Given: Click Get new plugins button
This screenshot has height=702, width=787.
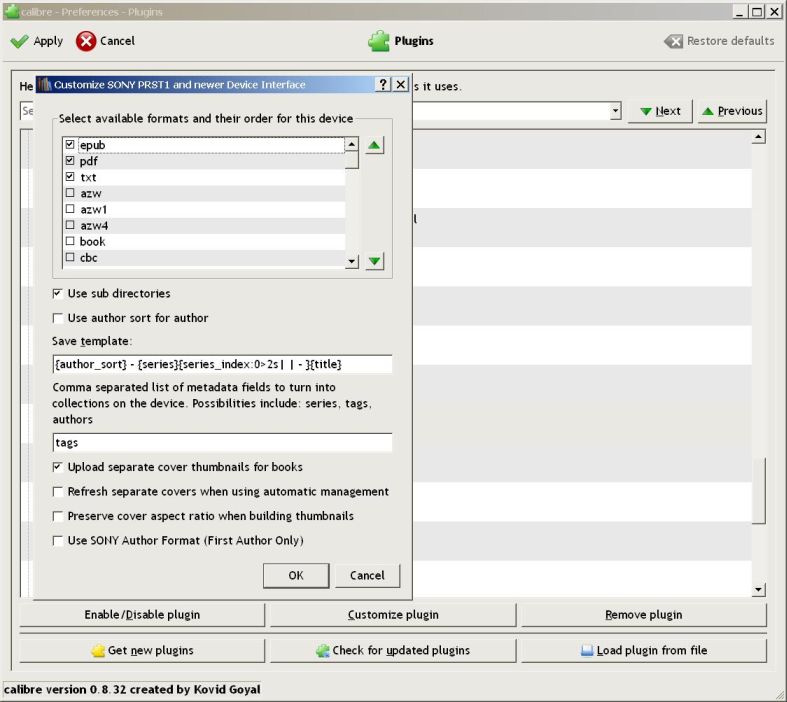Looking at the screenshot, I should (x=142, y=650).
